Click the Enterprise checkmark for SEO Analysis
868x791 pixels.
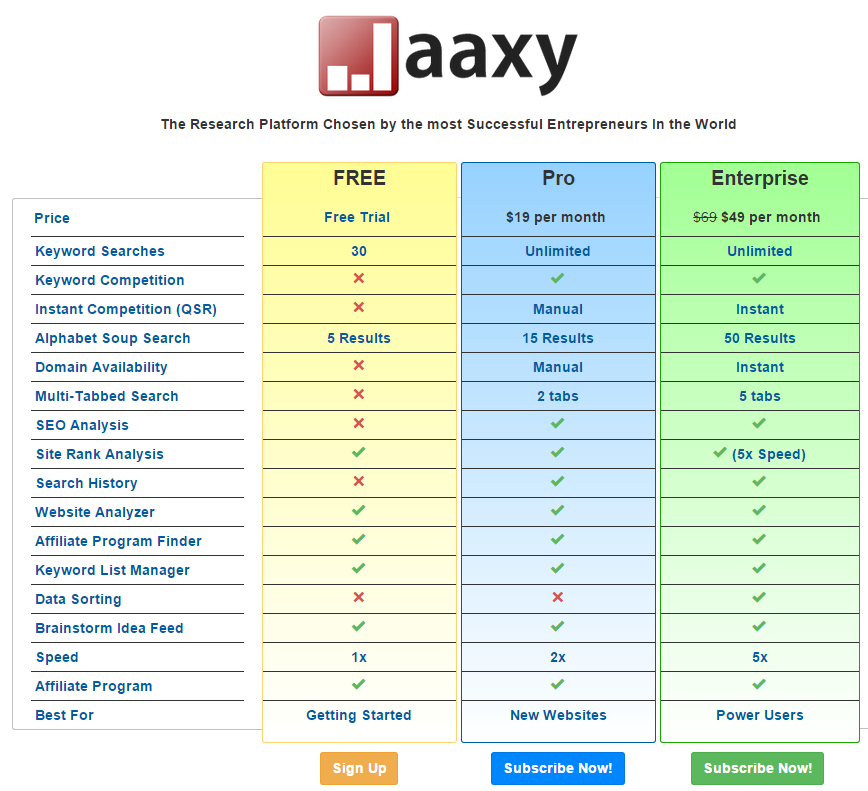[x=759, y=423]
